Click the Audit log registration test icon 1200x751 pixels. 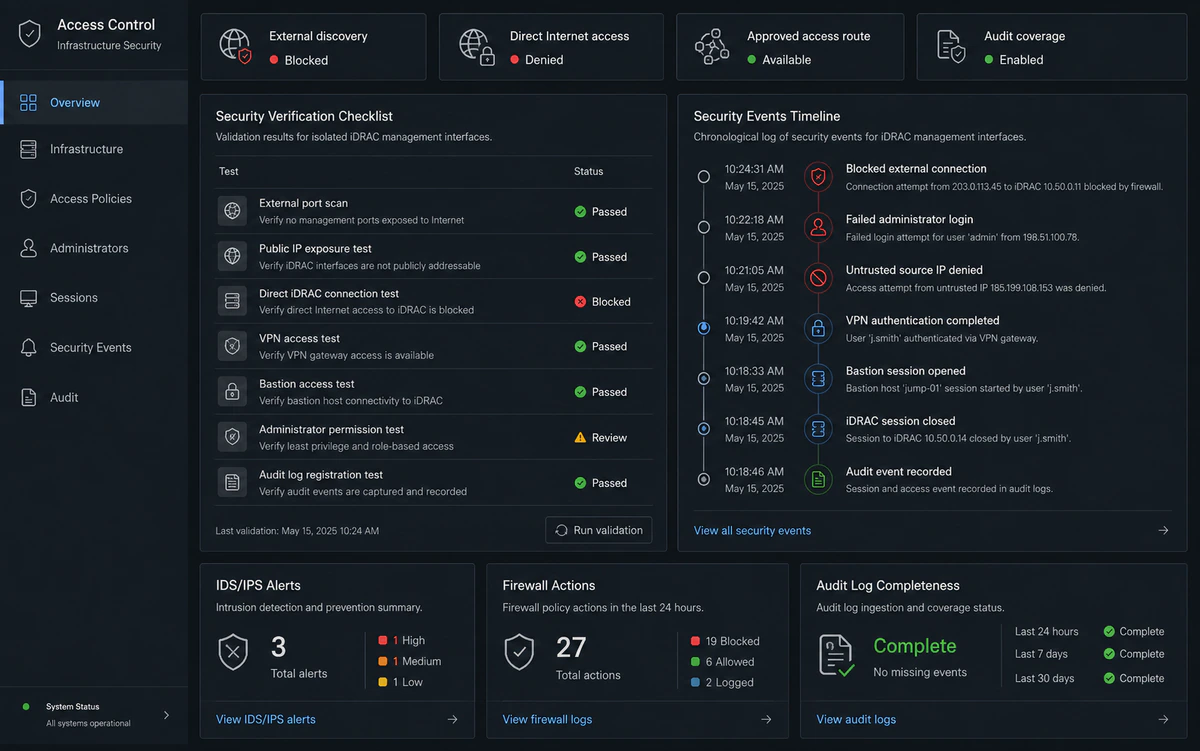pos(232,483)
